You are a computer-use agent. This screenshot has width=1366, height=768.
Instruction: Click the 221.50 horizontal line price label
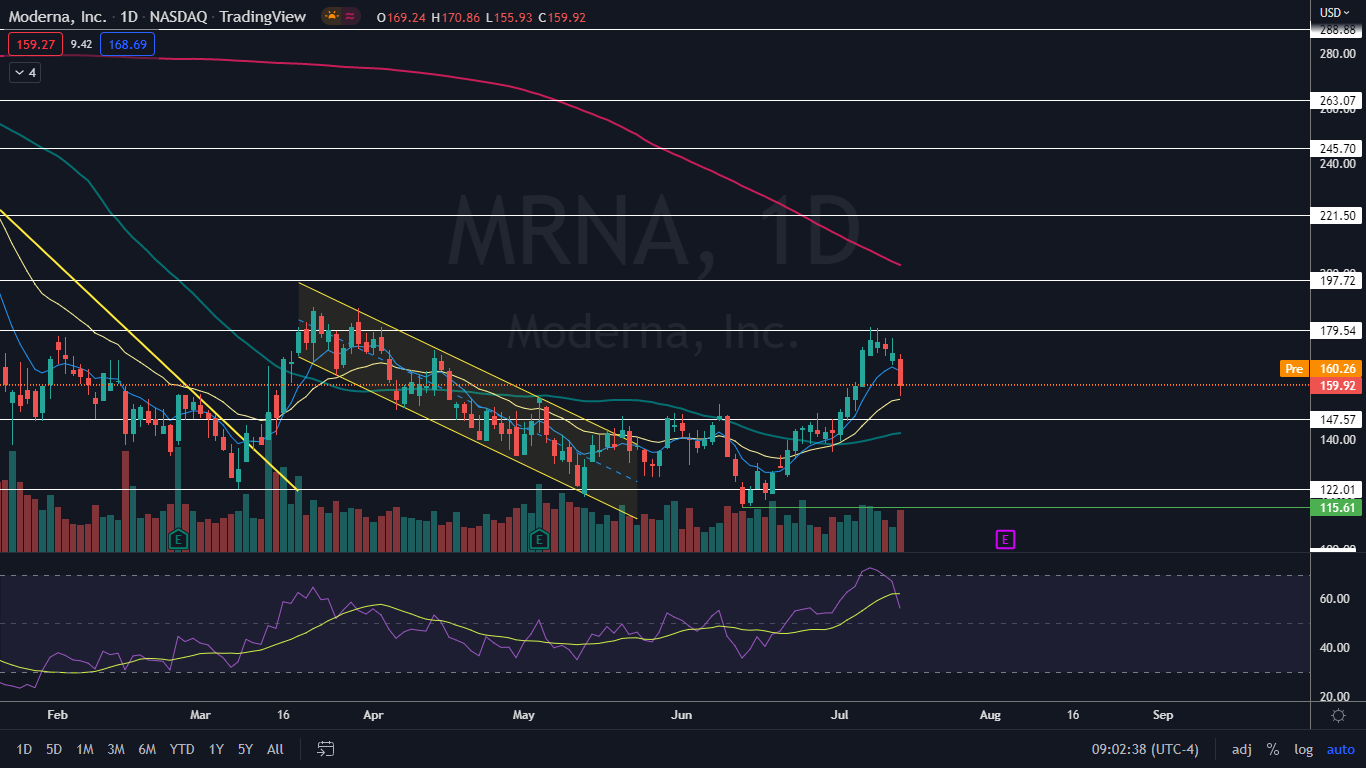click(x=1337, y=216)
